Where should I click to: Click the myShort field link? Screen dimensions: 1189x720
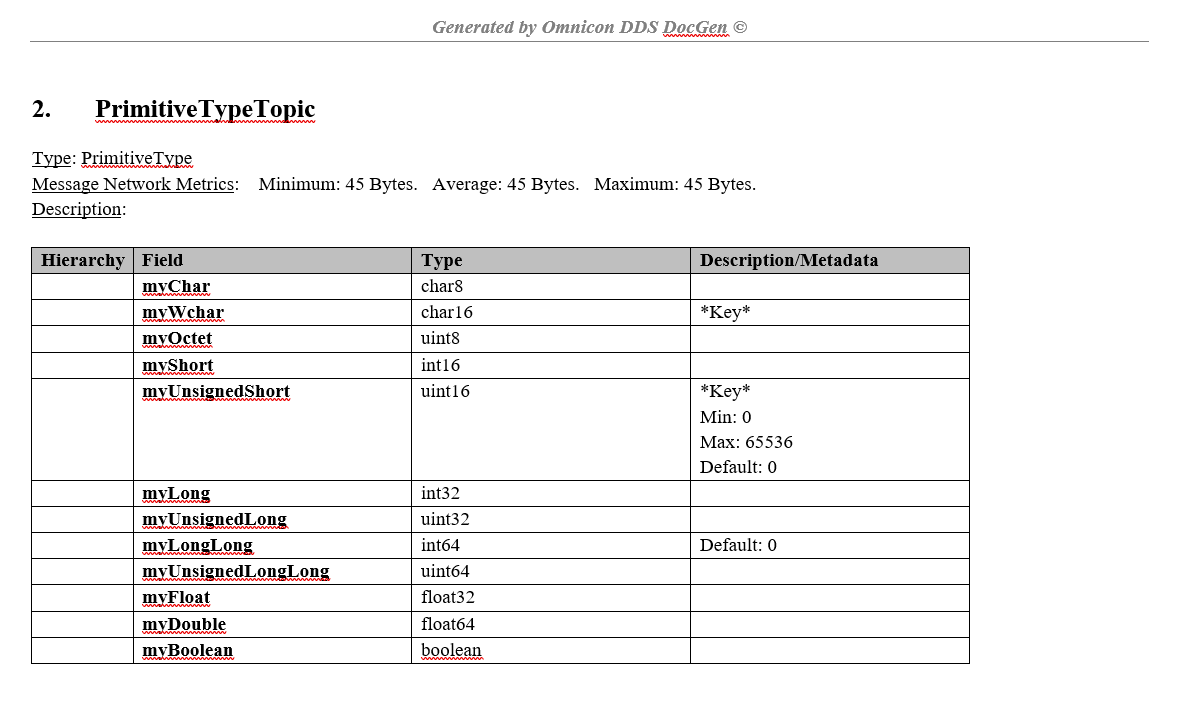(x=177, y=365)
